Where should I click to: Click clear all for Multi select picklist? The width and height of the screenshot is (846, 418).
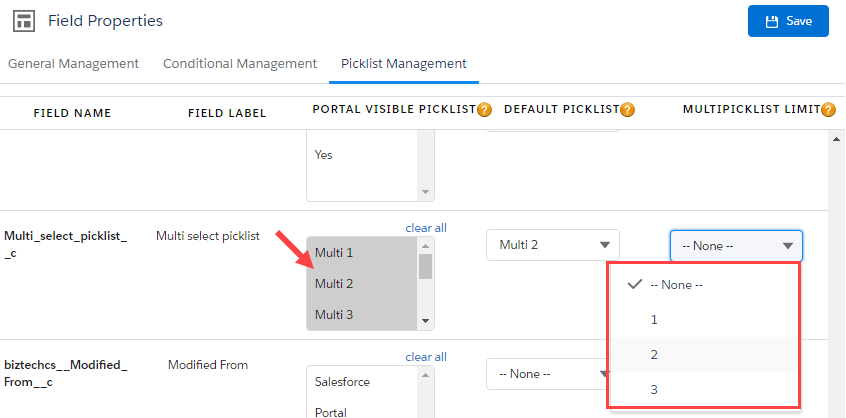[x=425, y=228]
